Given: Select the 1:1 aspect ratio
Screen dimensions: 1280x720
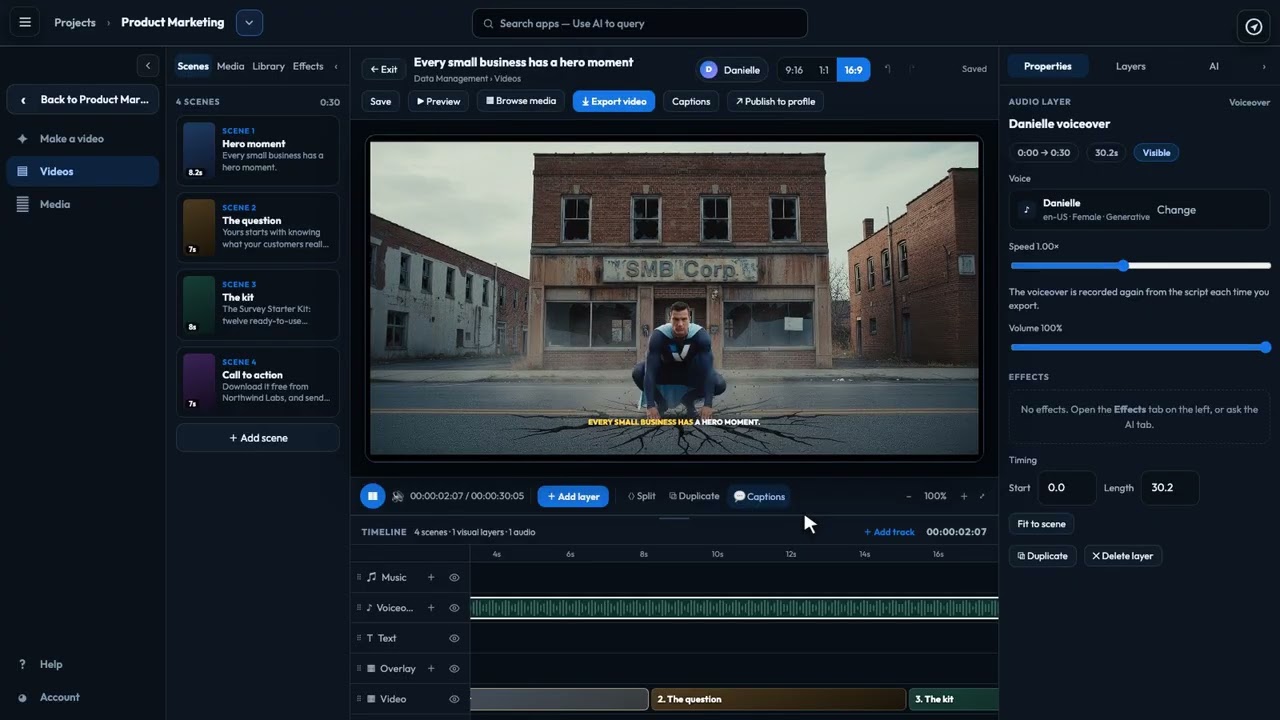Looking at the screenshot, I should click(x=824, y=70).
